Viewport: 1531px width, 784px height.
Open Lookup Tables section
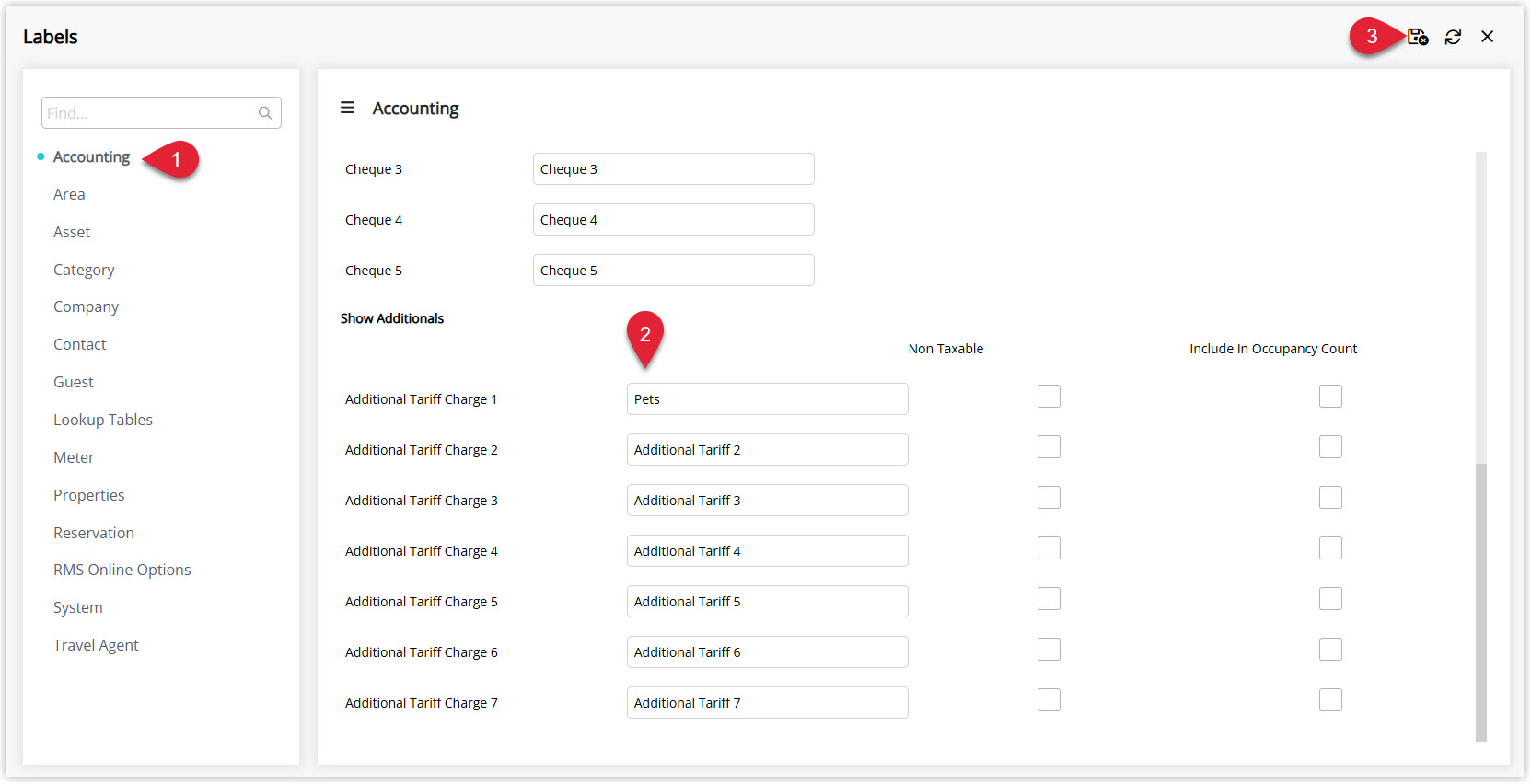point(103,420)
